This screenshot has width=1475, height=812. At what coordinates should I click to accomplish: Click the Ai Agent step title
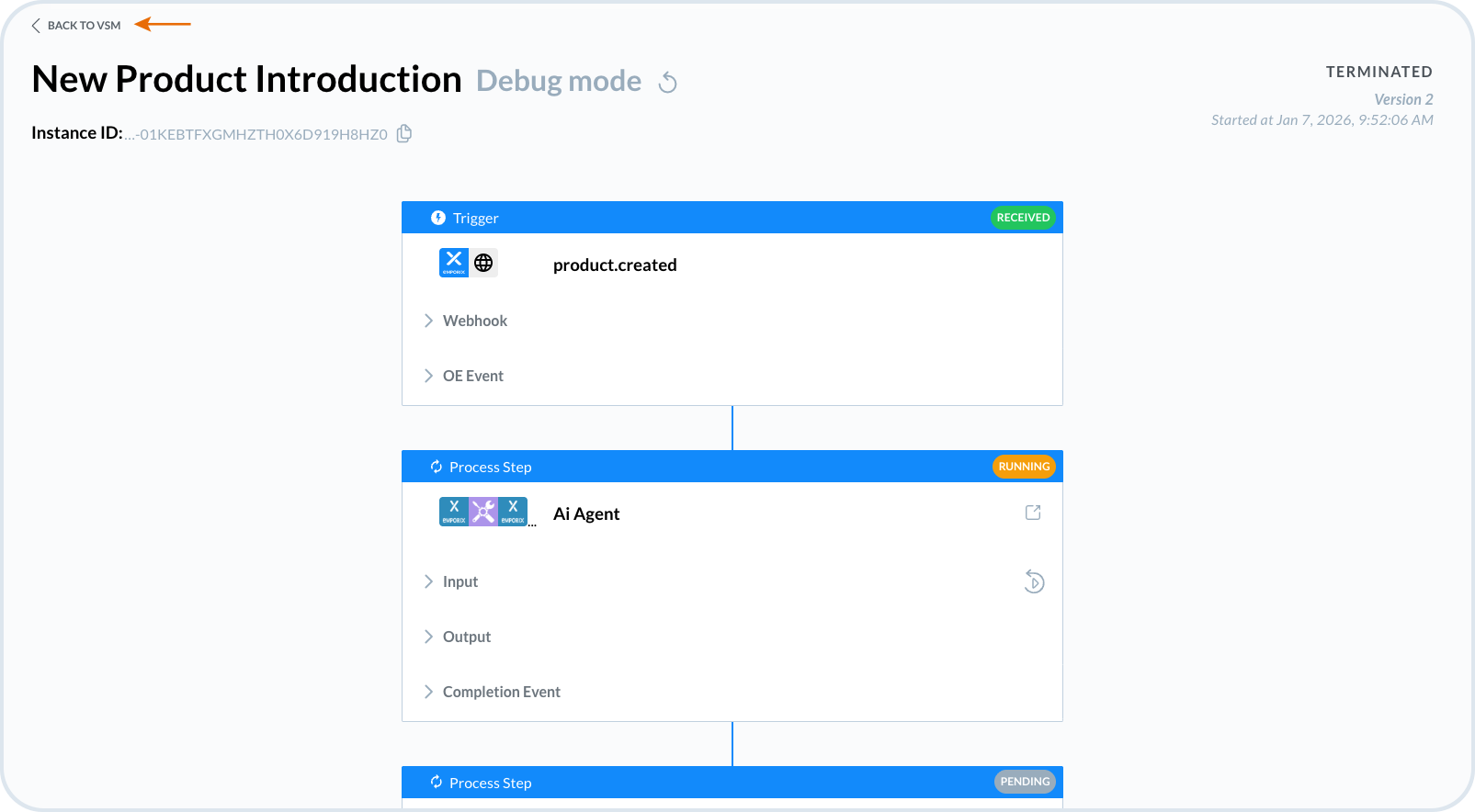click(586, 514)
